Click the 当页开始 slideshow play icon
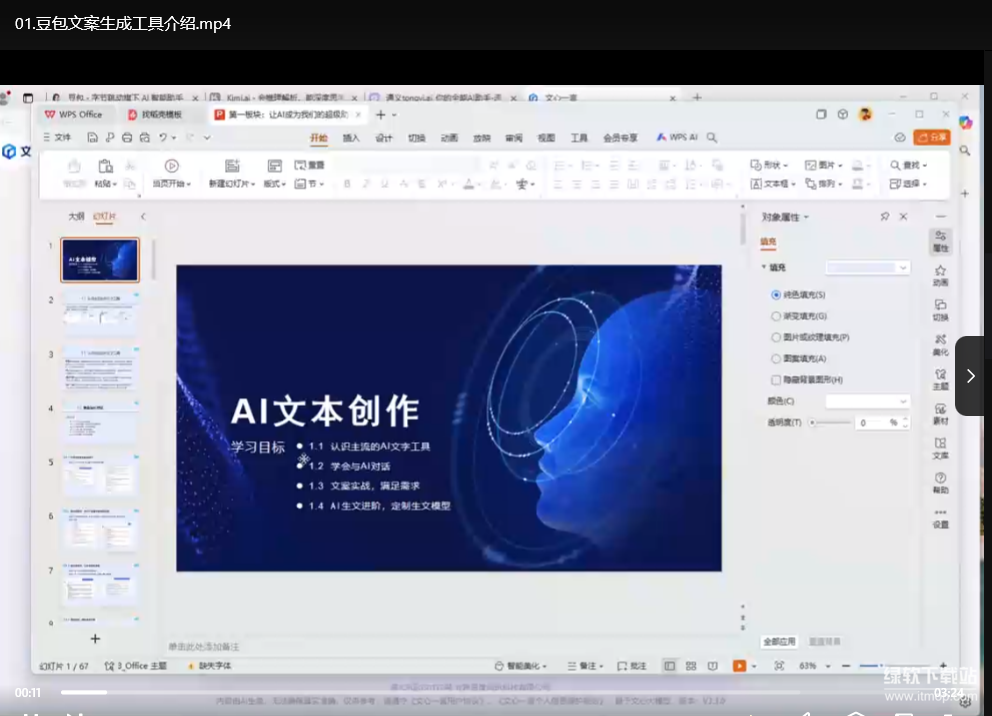The height and width of the screenshot is (716, 992). [171, 166]
